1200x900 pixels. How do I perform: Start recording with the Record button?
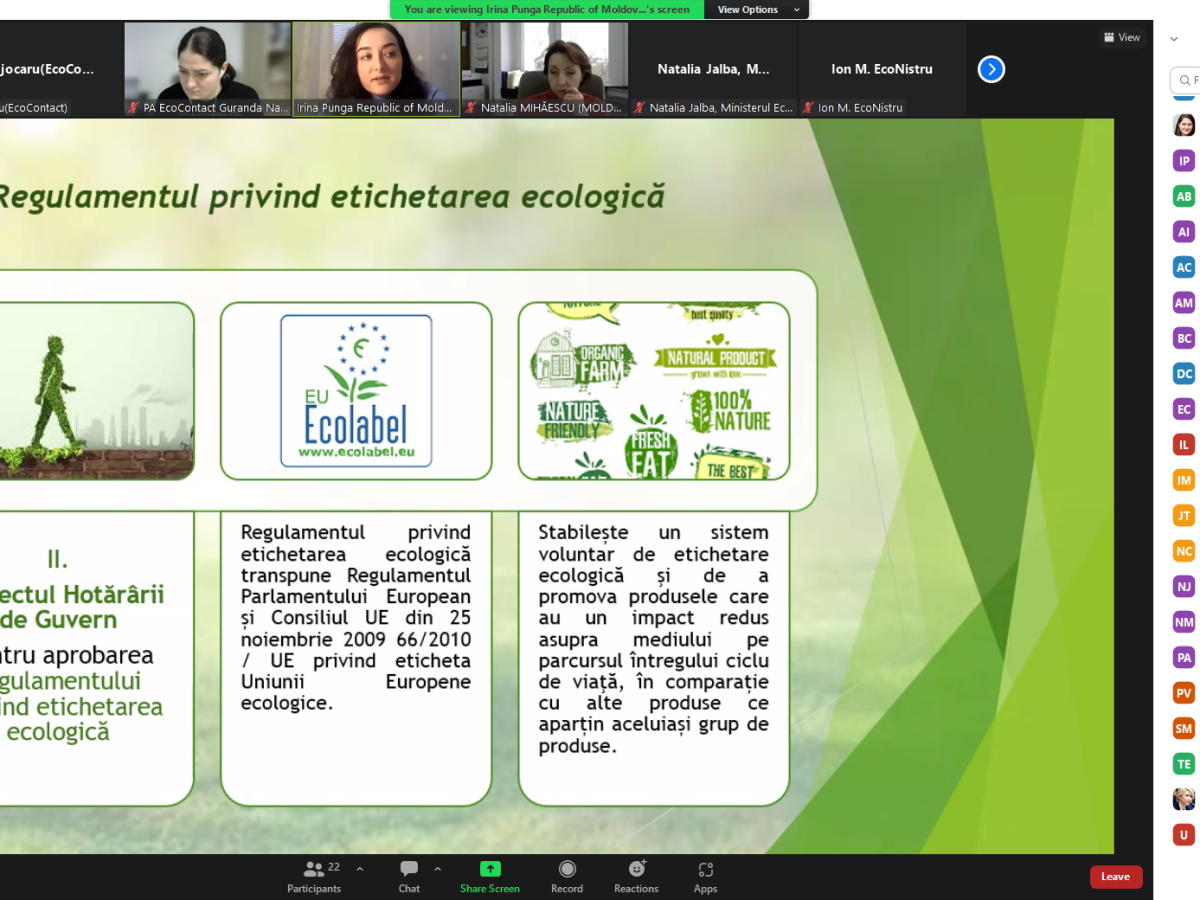coord(567,876)
